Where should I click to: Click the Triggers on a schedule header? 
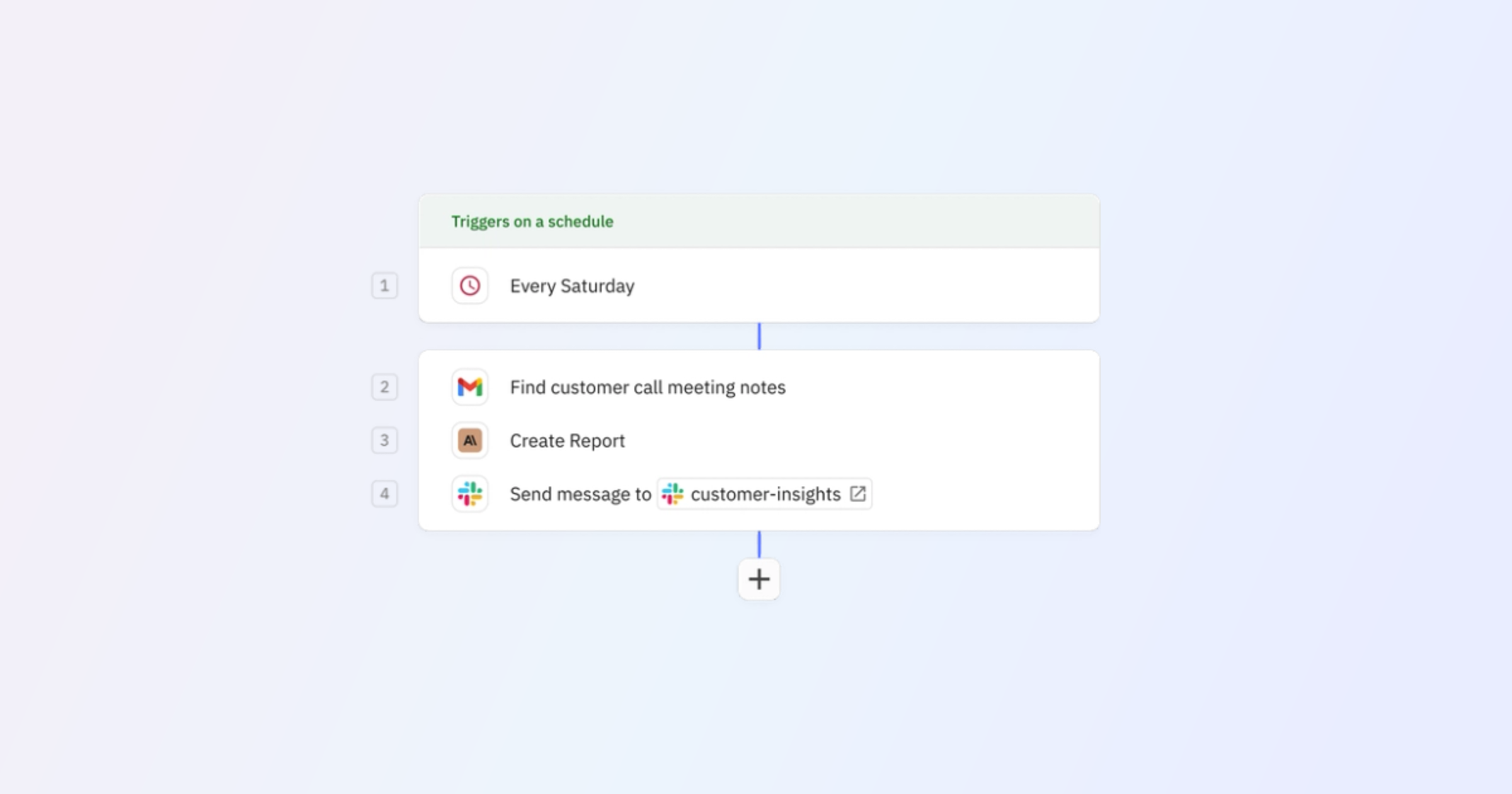pos(531,221)
